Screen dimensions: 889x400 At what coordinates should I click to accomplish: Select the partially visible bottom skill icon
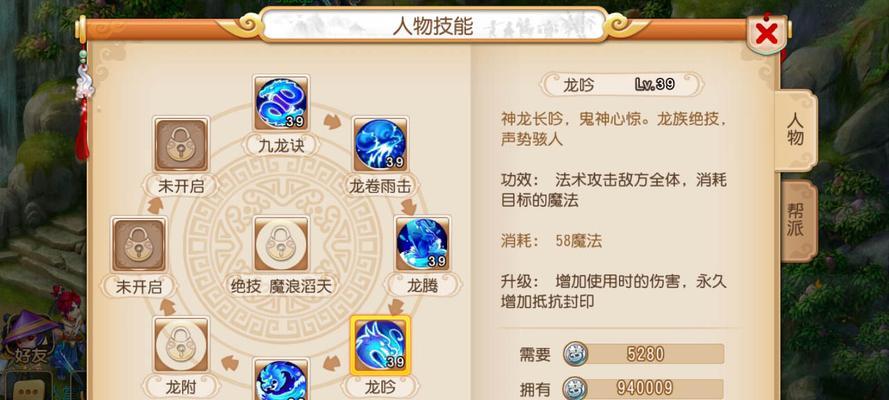click(281, 379)
